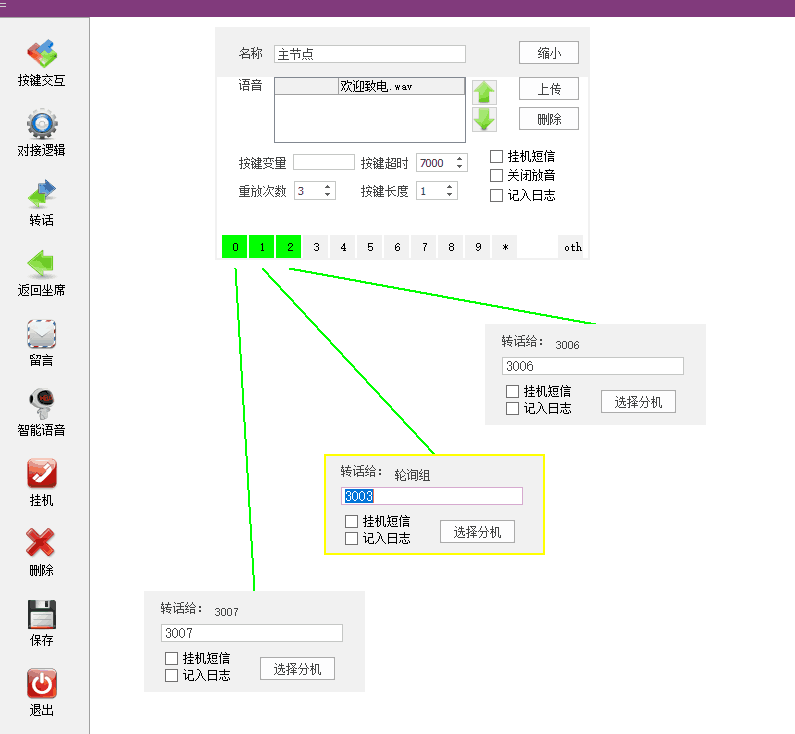The height and width of the screenshot is (734, 795).
Task: Enable 记入日志 in the 3007 transfer panel
Action: tap(171, 675)
